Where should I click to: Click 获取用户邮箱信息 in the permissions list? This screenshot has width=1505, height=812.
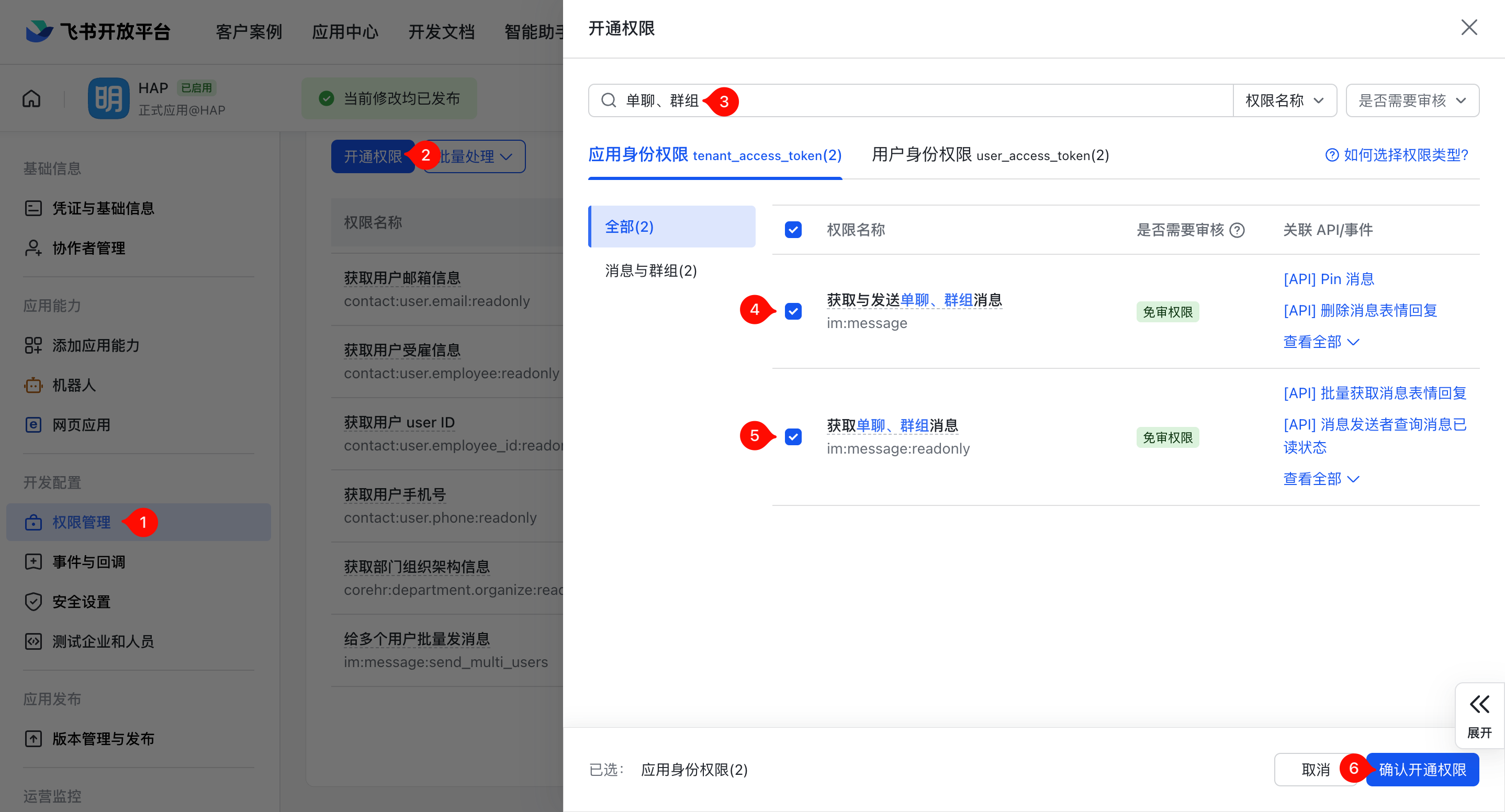point(402,278)
